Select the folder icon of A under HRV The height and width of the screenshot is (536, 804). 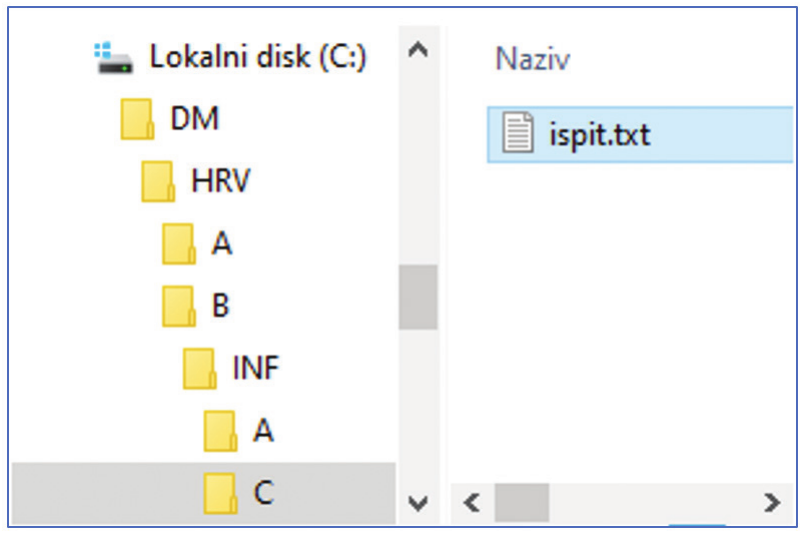coord(178,244)
